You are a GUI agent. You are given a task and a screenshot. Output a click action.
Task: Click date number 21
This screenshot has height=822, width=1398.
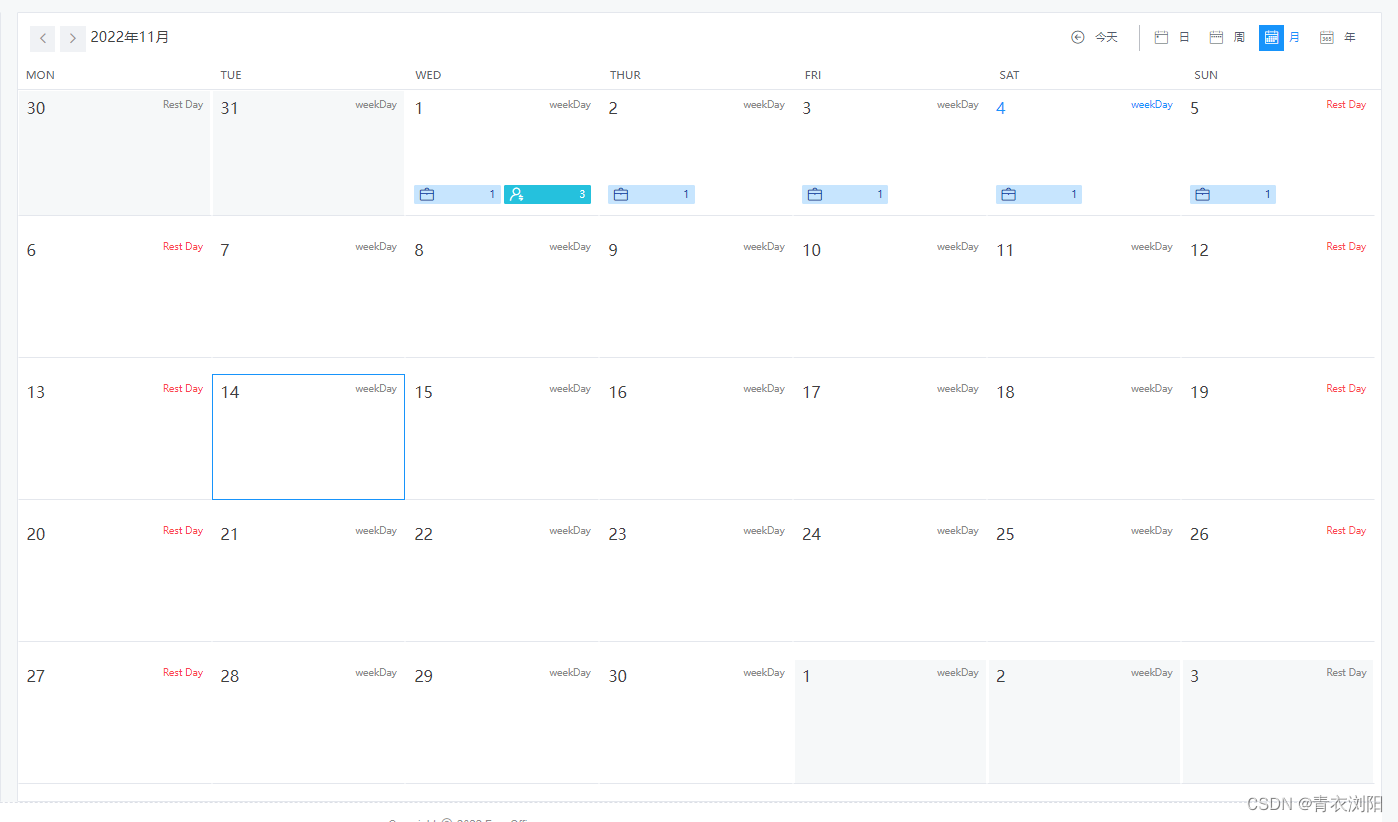(x=230, y=534)
